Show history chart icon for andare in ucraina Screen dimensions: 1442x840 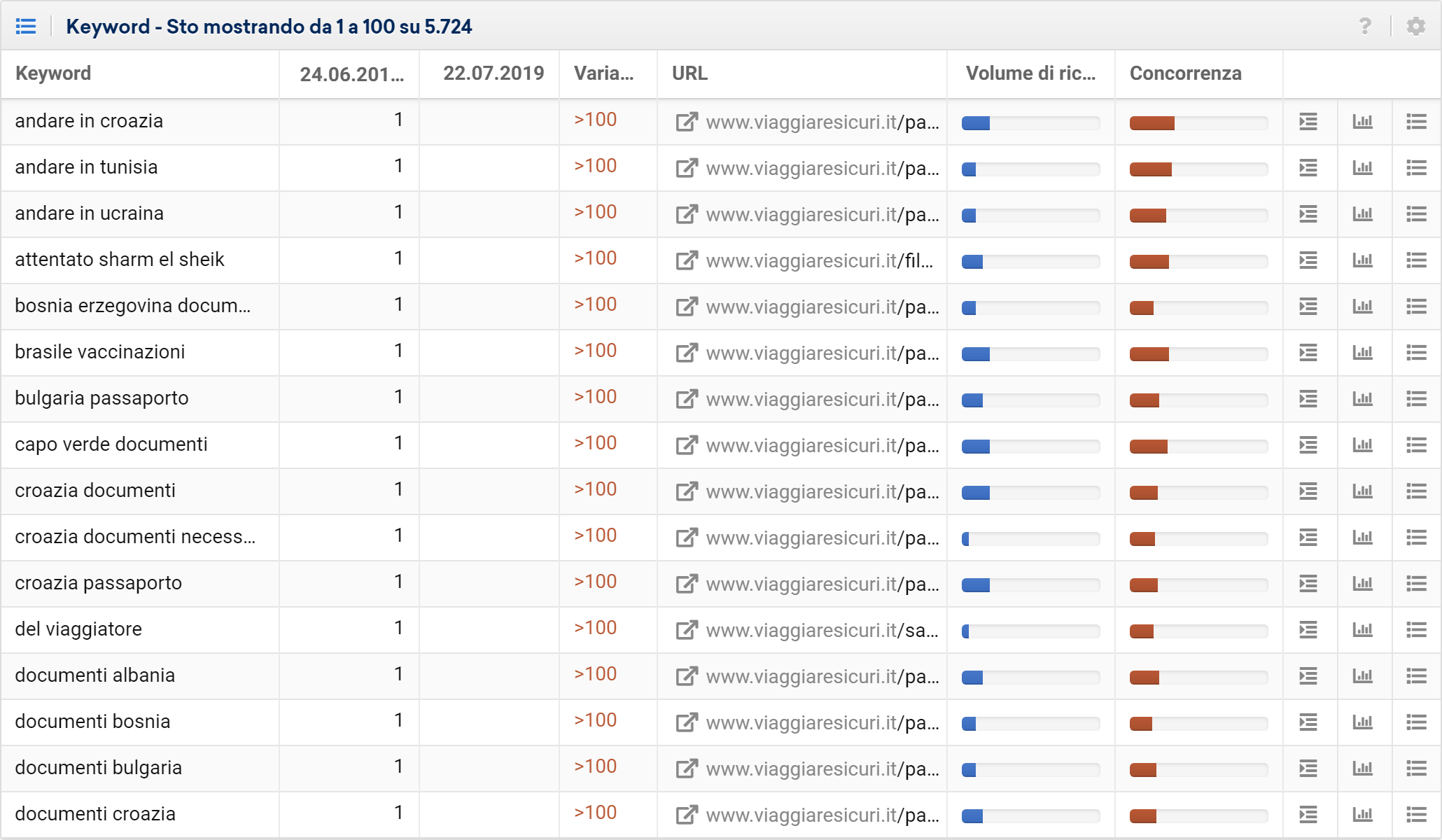pyautogui.click(x=1362, y=214)
